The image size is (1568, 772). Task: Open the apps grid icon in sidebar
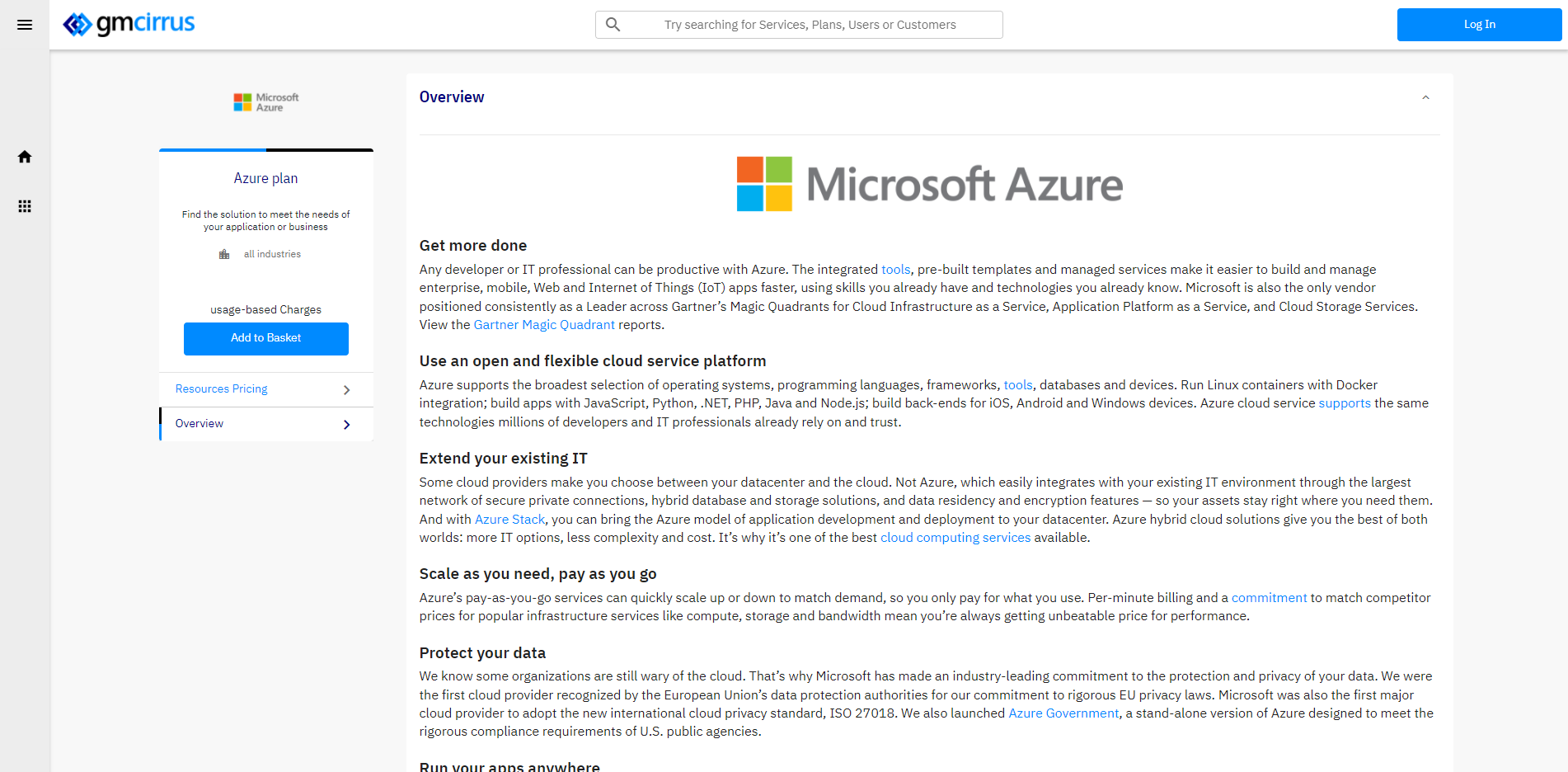[25, 206]
